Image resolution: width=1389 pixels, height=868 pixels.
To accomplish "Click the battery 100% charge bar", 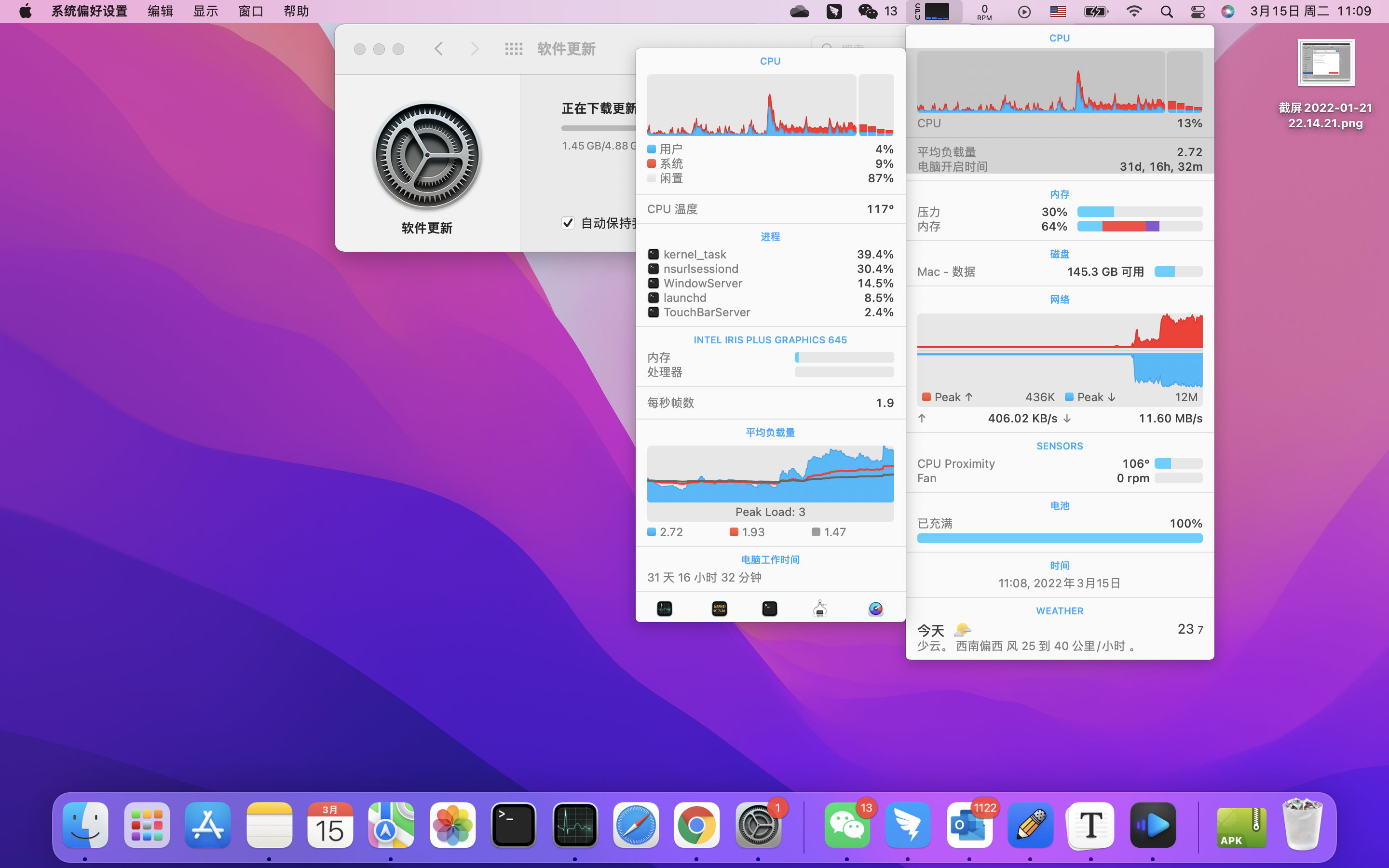I will pyautogui.click(x=1060, y=538).
